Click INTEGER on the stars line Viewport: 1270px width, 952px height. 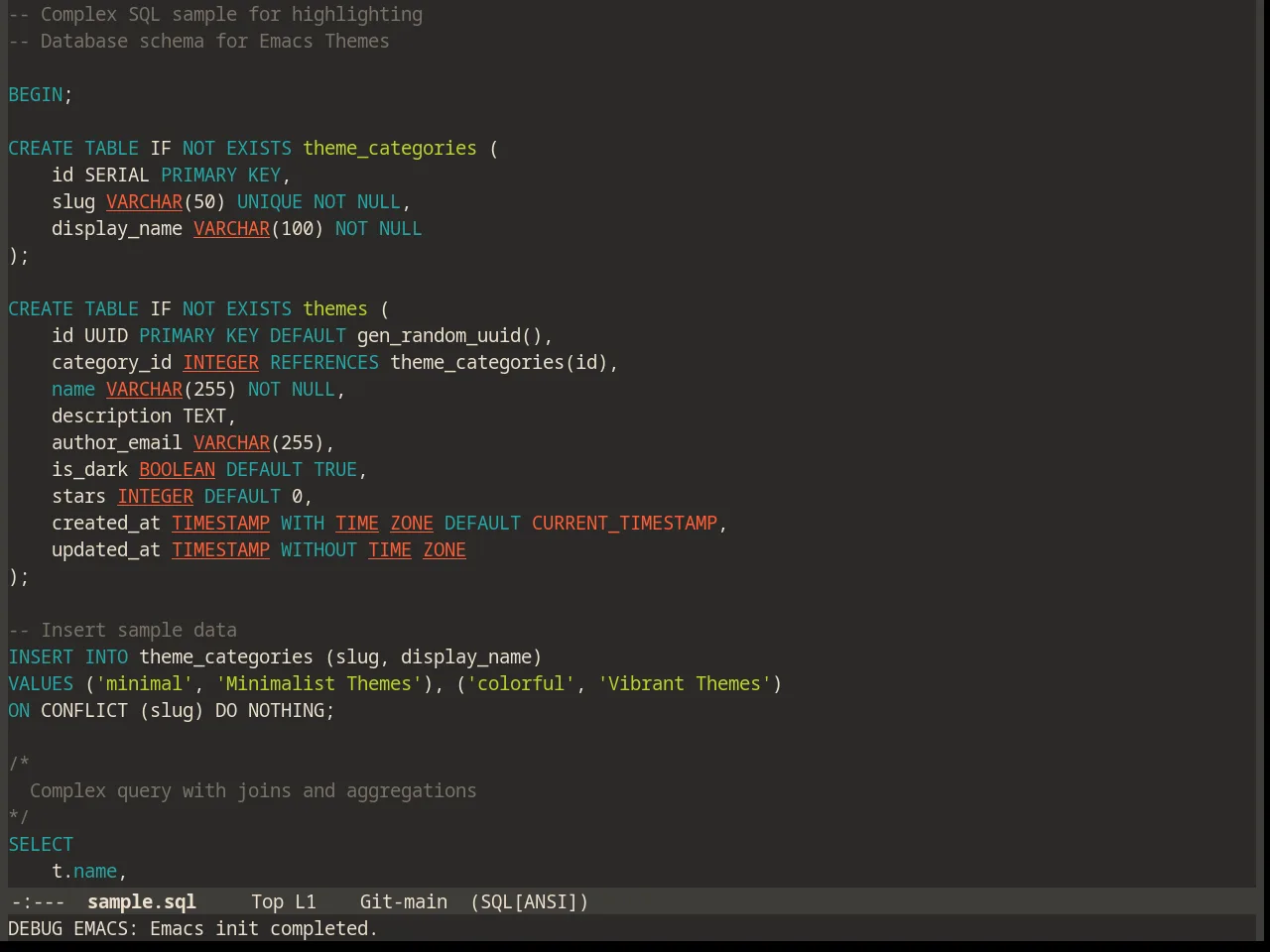pyautogui.click(x=156, y=496)
